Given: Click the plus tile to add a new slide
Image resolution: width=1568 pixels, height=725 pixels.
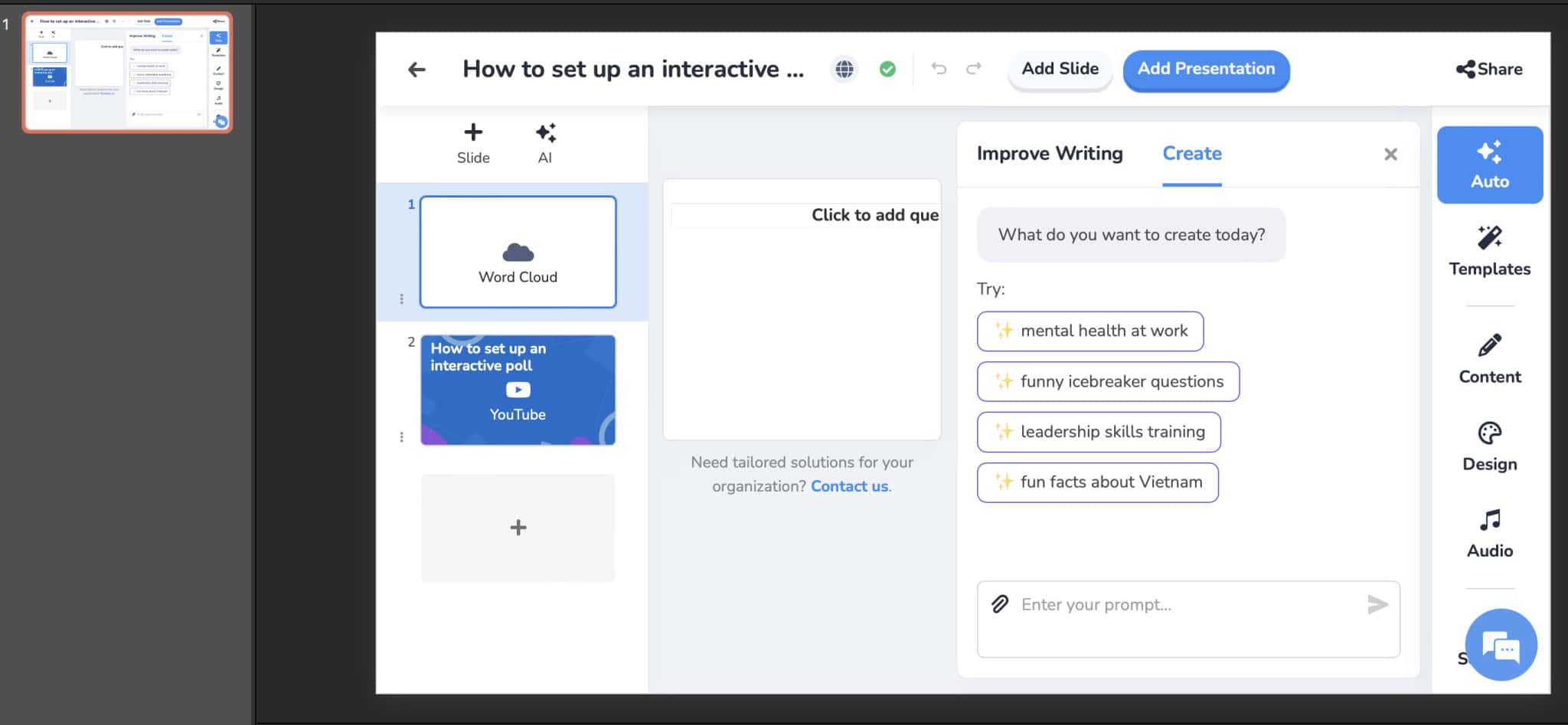Looking at the screenshot, I should click(x=518, y=527).
